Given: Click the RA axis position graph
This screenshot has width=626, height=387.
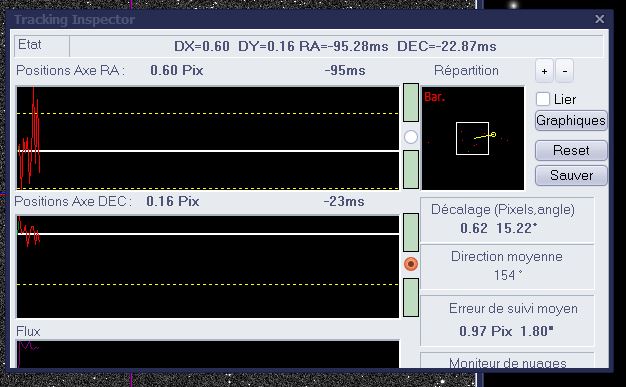Looking at the screenshot, I should point(208,138).
